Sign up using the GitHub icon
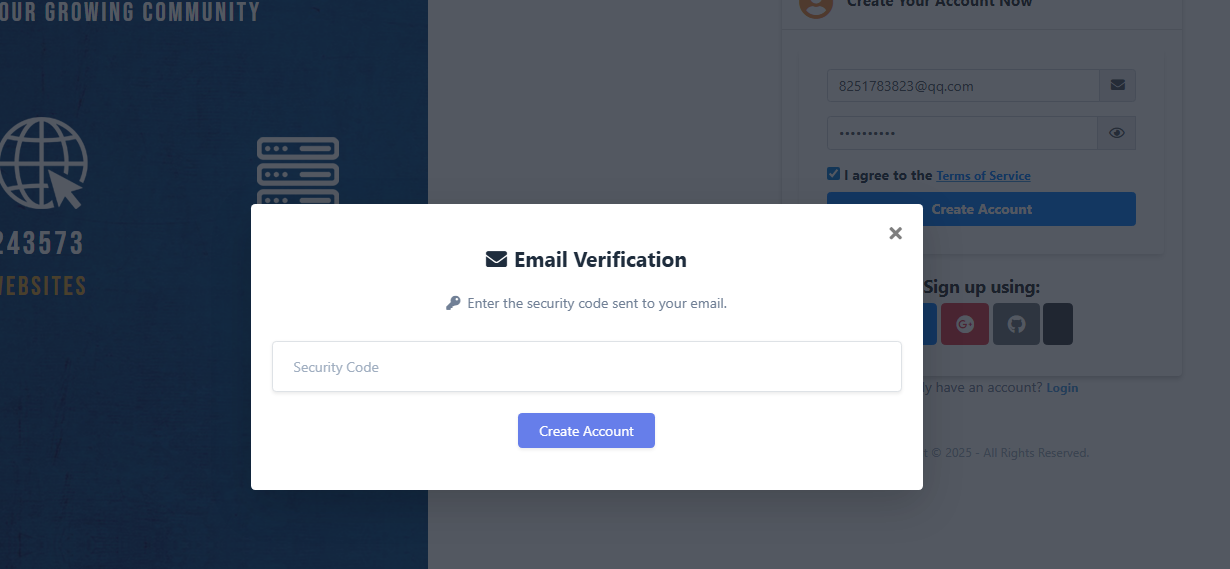Viewport: 1230px width, 569px height. click(1016, 324)
